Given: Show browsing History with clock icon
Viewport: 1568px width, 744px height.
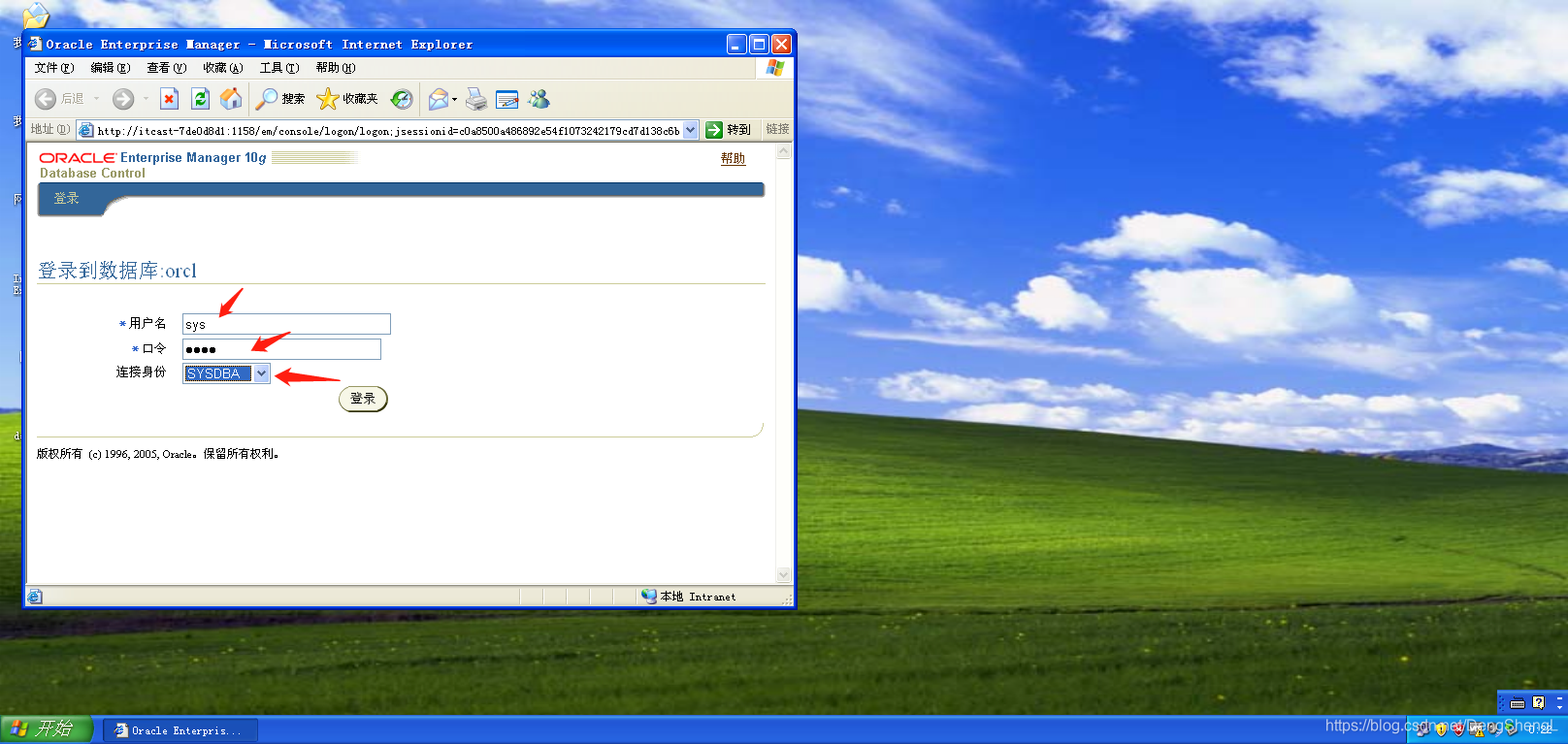Looking at the screenshot, I should click(x=402, y=99).
